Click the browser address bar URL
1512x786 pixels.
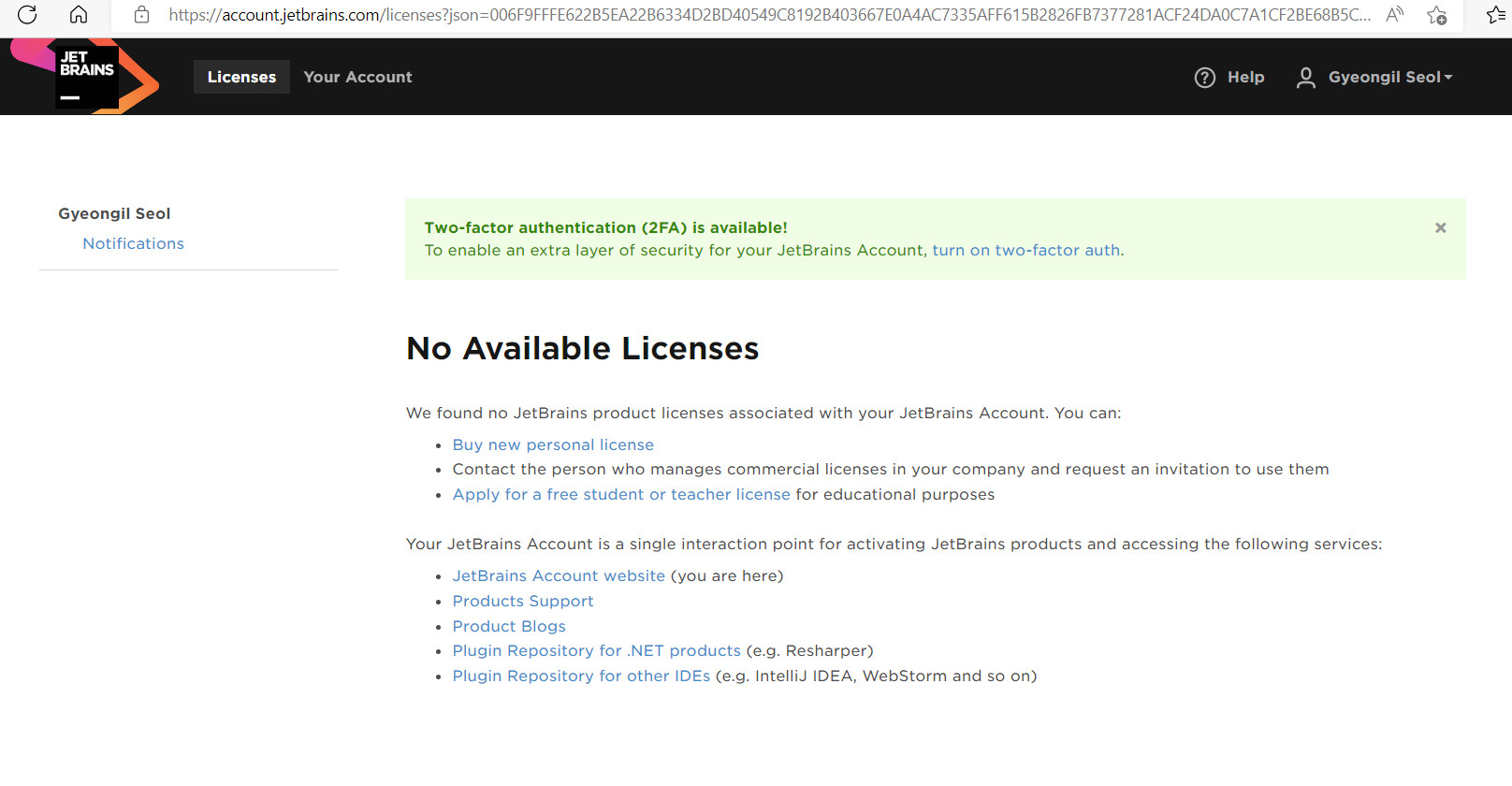[x=769, y=15]
